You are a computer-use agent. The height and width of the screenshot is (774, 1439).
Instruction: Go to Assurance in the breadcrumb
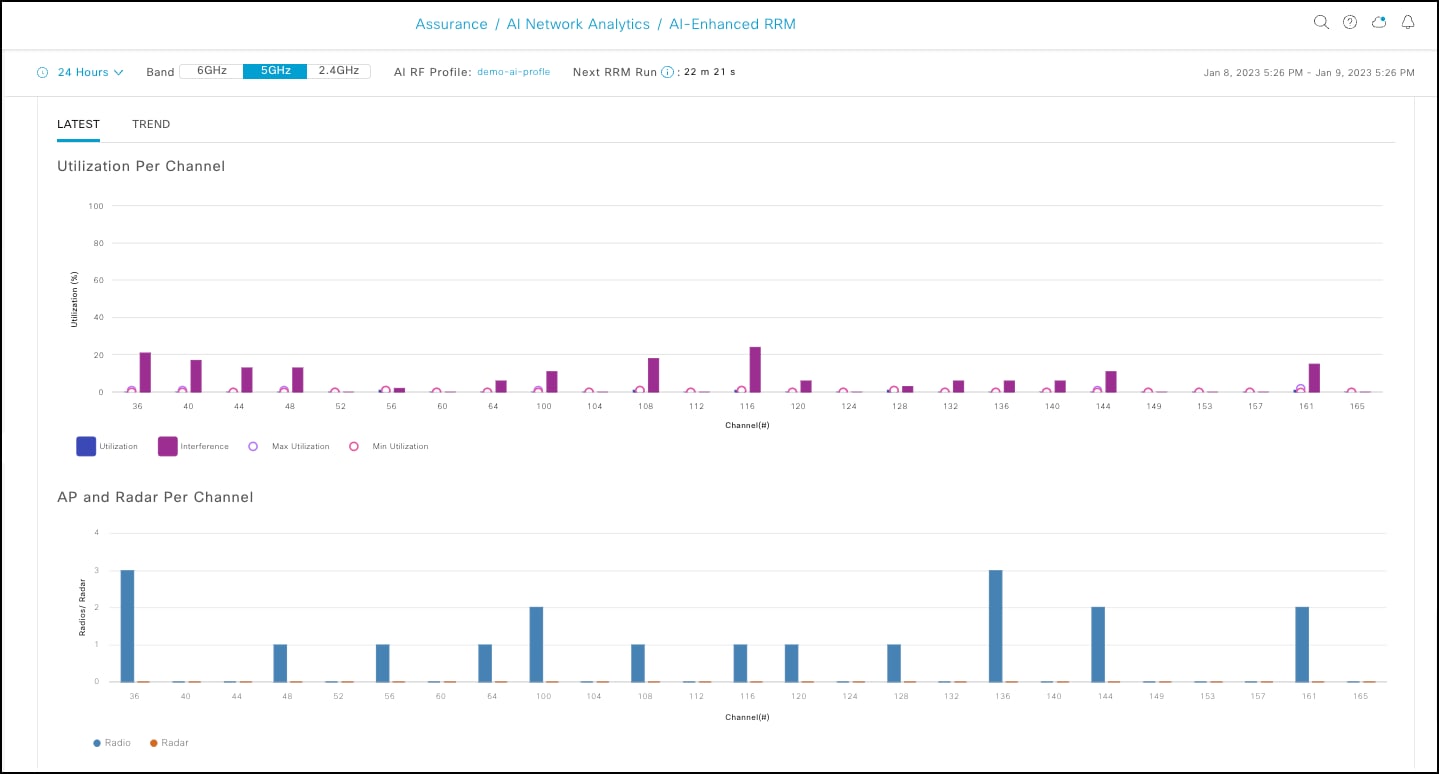coord(452,24)
